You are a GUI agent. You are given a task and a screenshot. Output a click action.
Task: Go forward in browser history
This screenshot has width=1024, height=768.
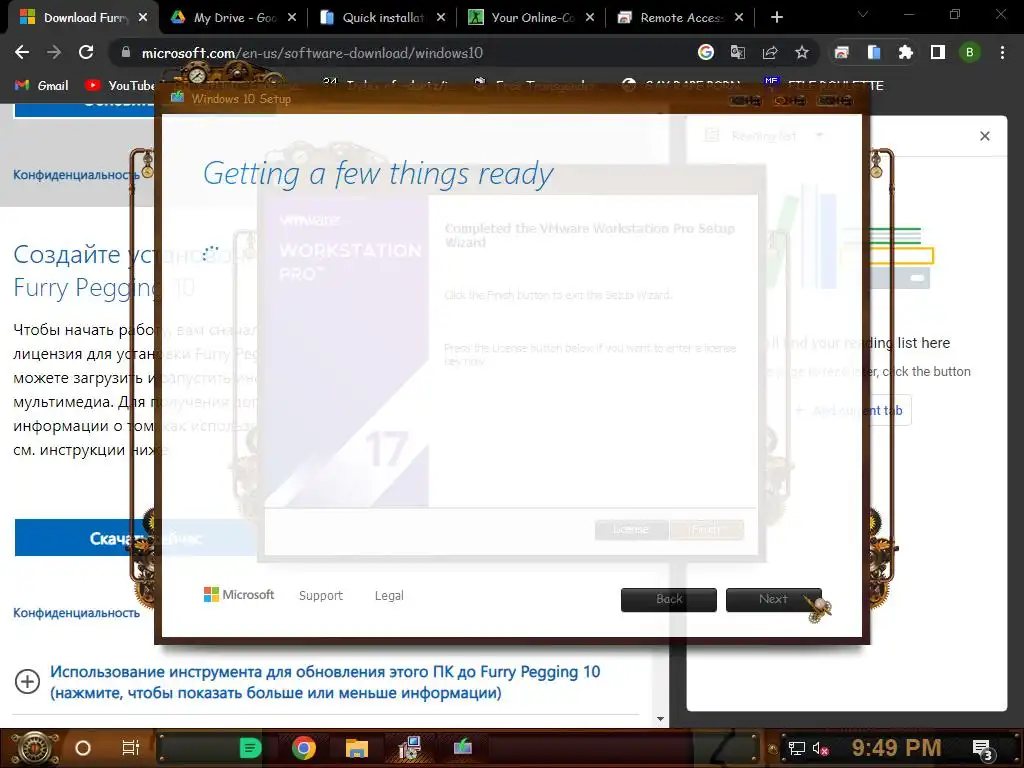(x=54, y=52)
